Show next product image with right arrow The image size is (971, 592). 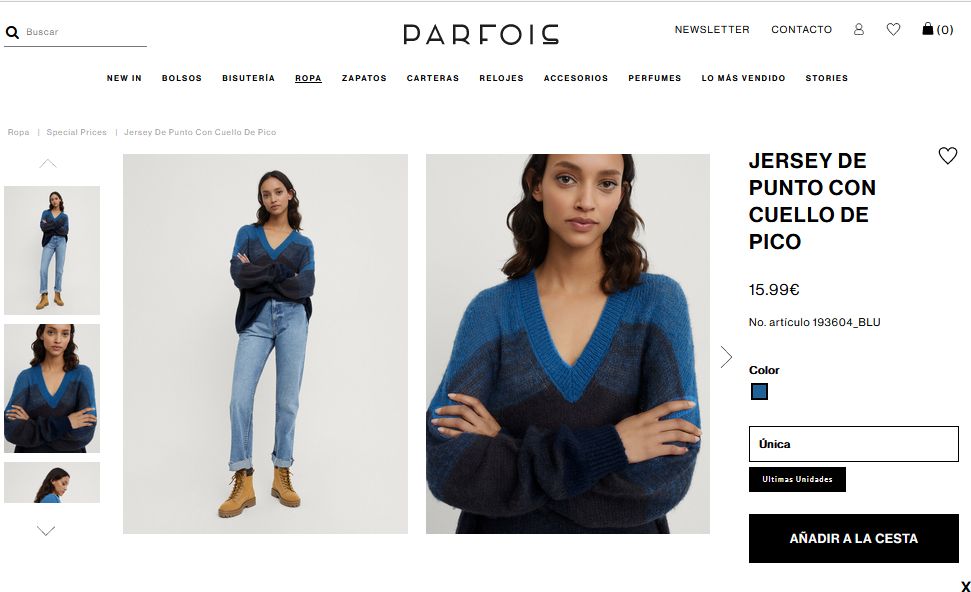tap(726, 357)
